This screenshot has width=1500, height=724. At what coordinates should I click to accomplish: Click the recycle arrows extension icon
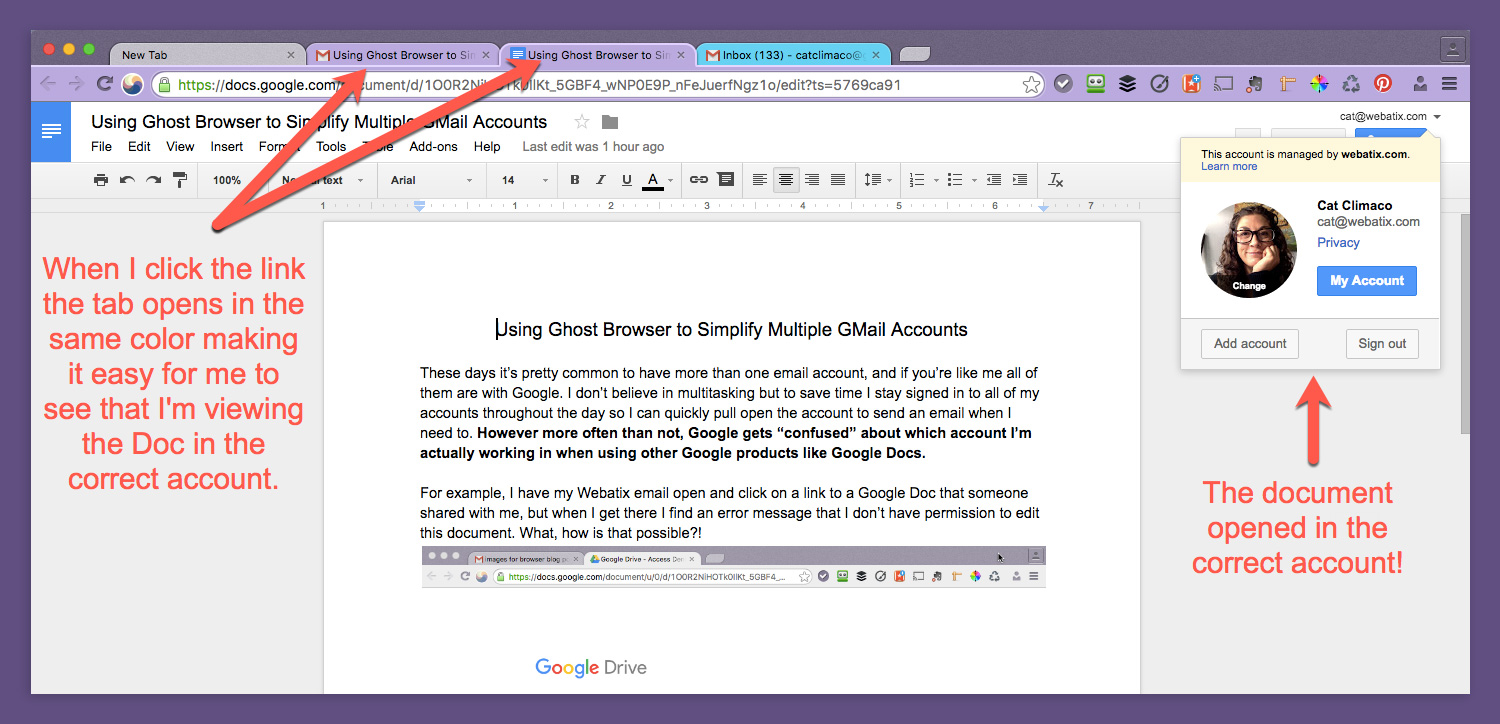click(1351, 85)
